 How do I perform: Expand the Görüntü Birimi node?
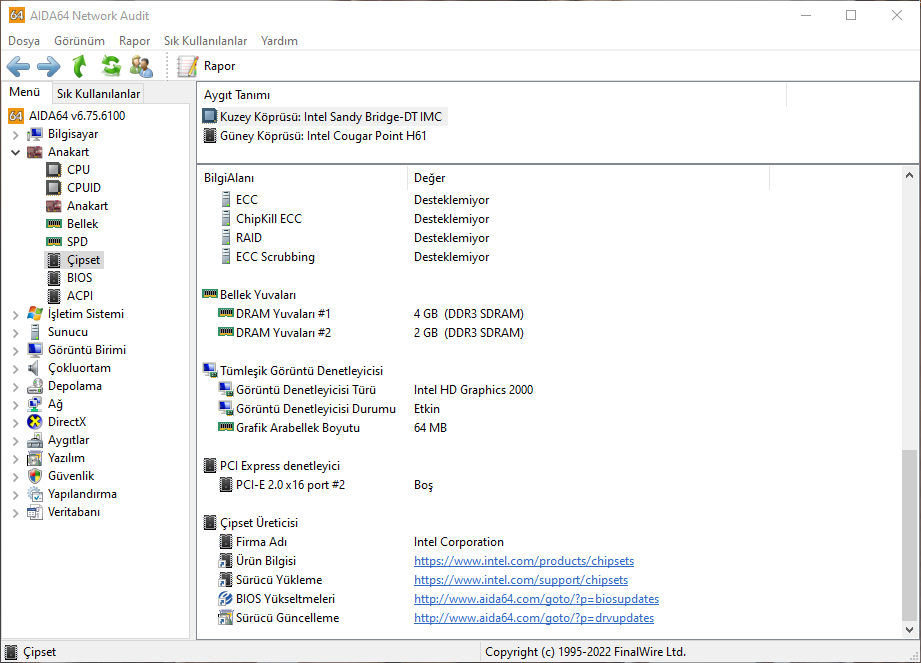pos(16,351)
